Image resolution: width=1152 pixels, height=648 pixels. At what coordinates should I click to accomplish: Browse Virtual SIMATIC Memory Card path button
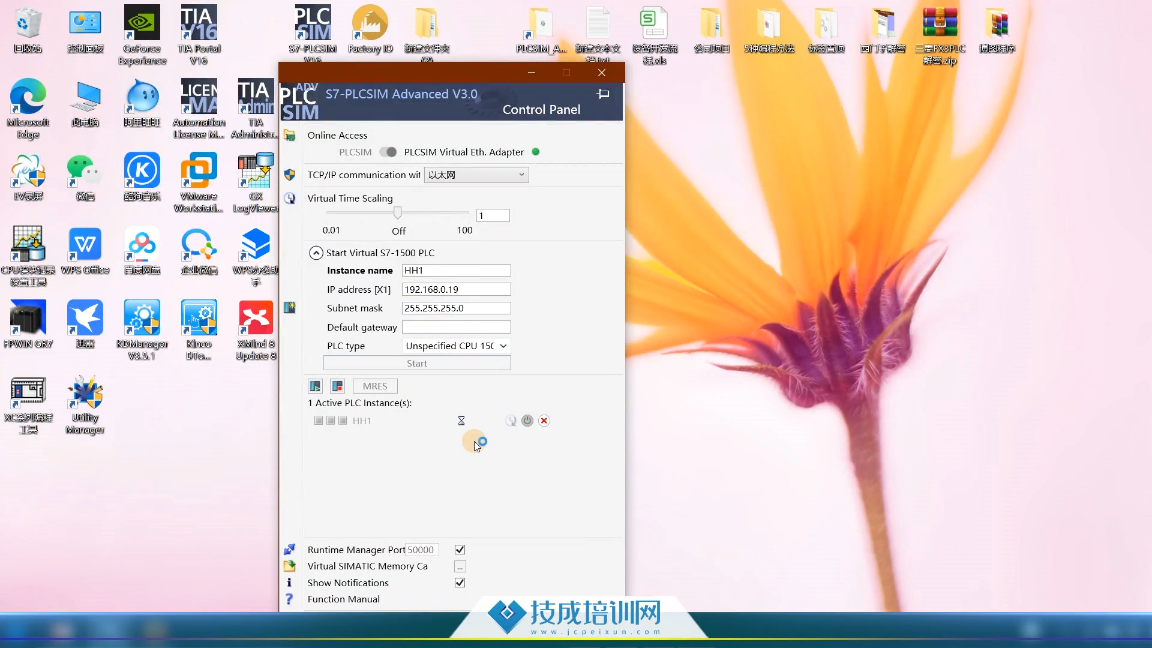point(460,566)
